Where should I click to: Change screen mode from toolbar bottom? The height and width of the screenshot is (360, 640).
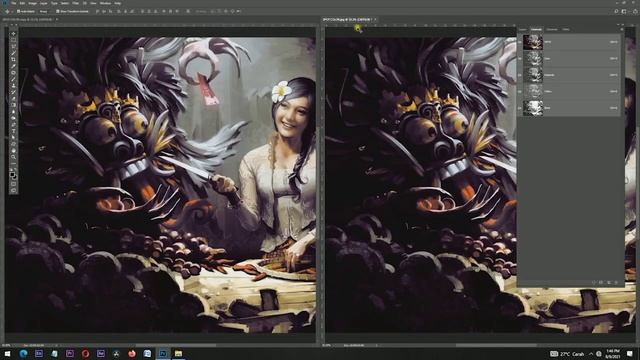[13, 191]
